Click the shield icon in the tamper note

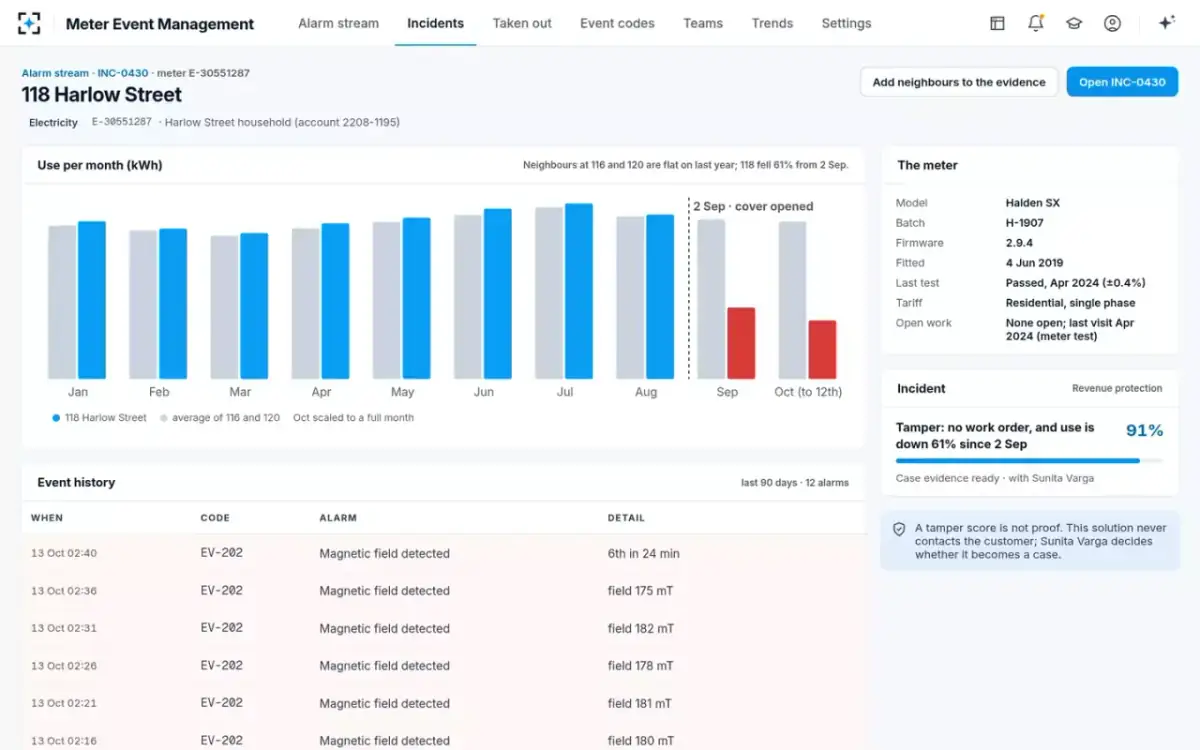pyautogui.click(x=899, y=528)
